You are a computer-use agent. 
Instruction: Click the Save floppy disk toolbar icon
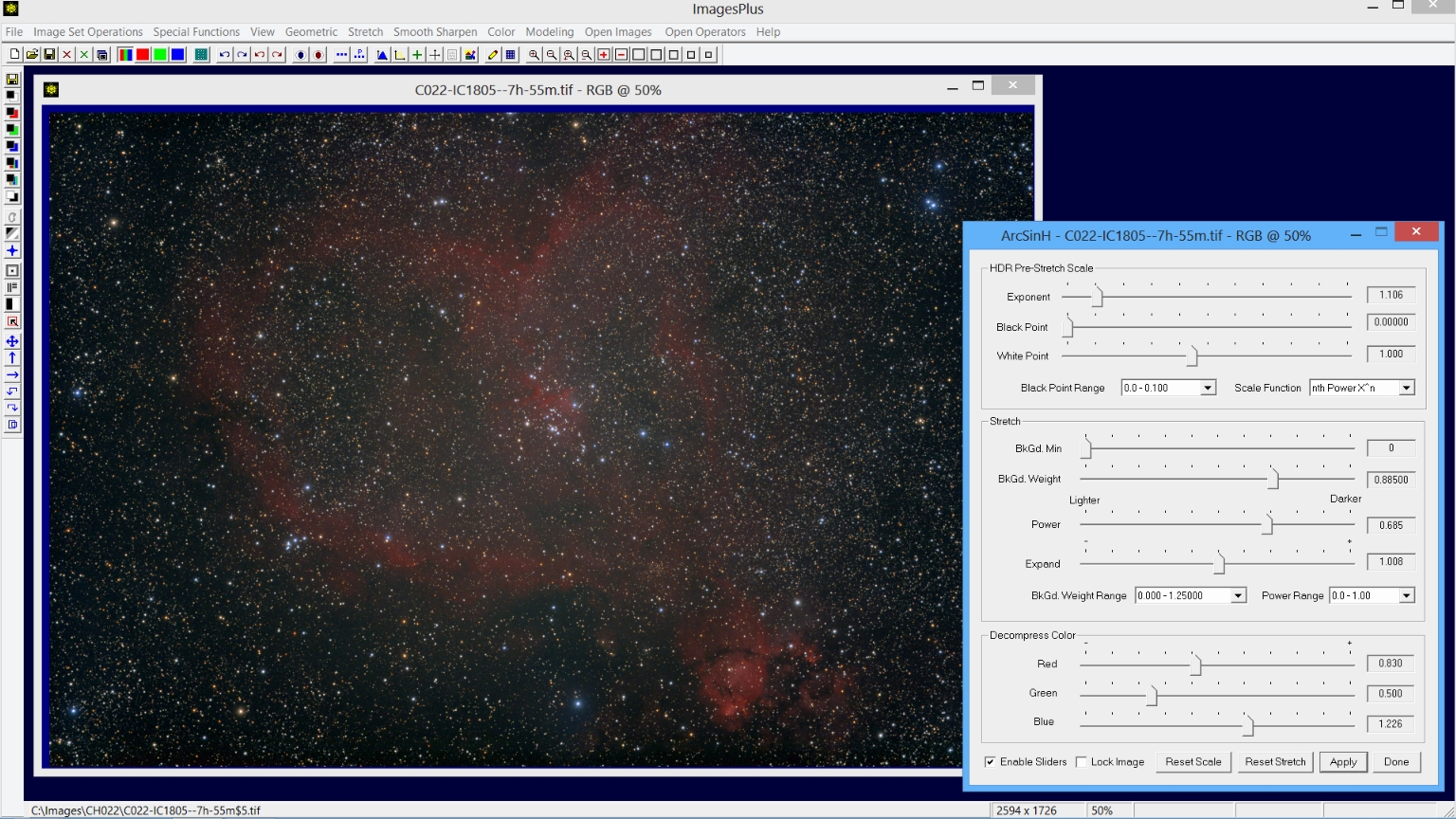click(x=49, y=55)
